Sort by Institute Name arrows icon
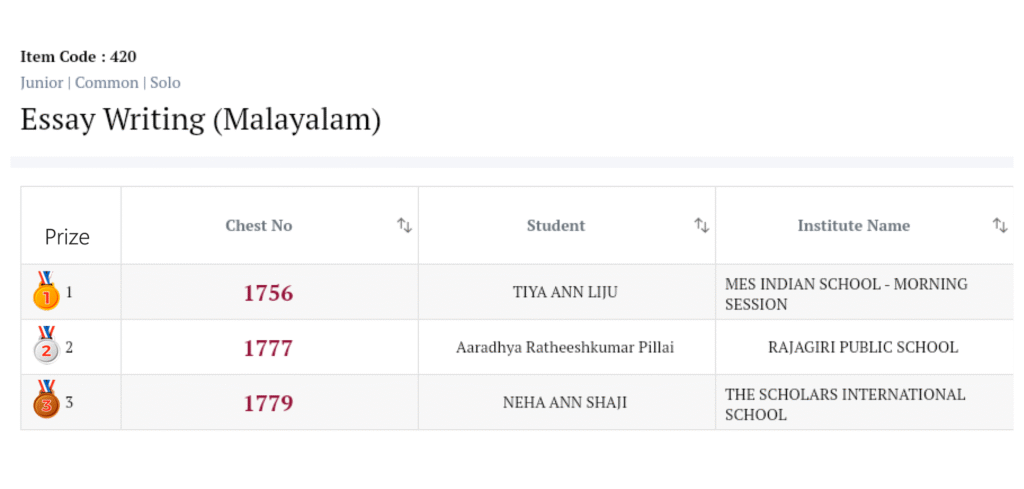The width and height of the screenshot is (1024, 489). click(999, 226)
